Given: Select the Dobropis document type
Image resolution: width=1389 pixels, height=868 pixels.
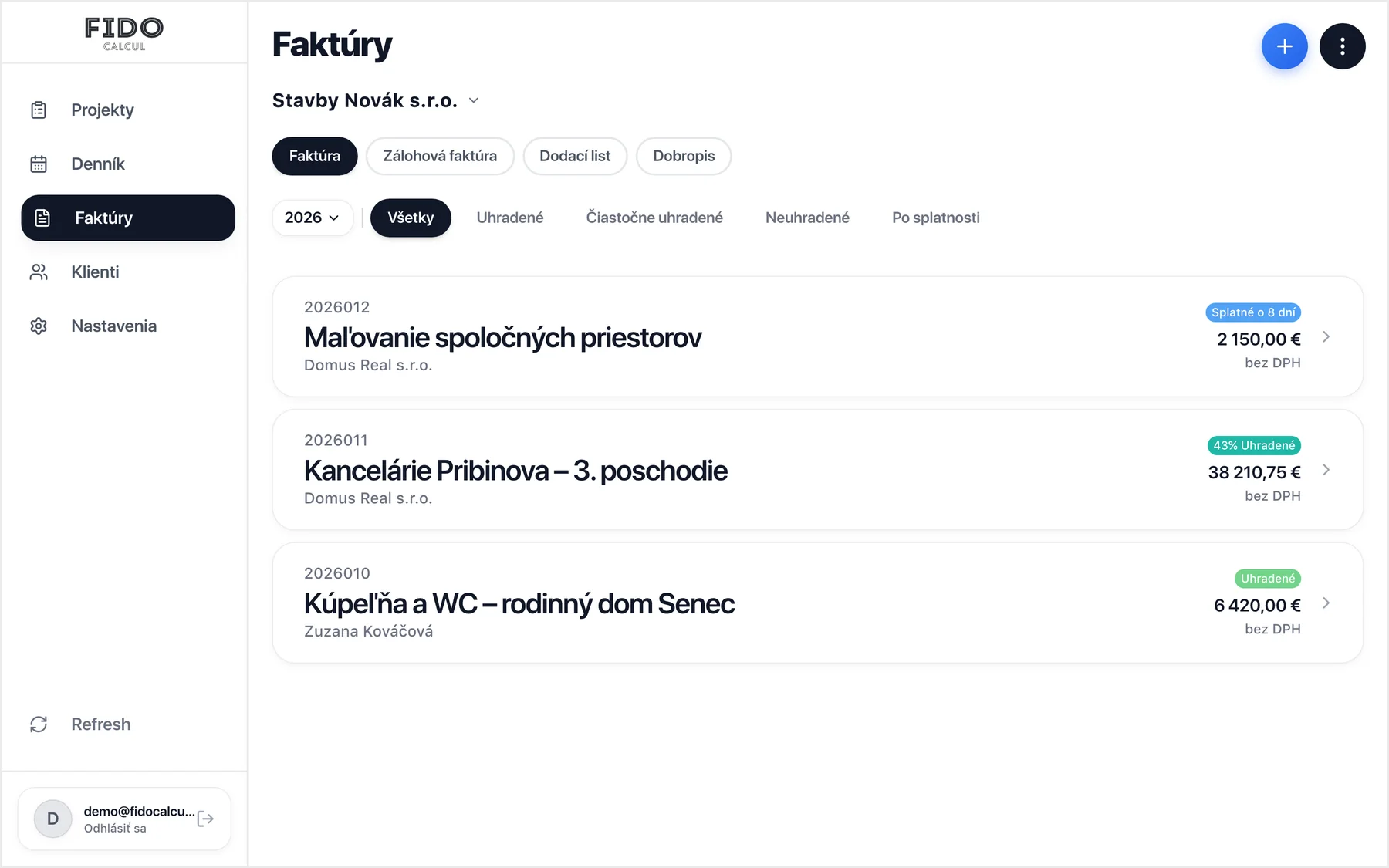Looking at the screenshot, I should point(684,156).
